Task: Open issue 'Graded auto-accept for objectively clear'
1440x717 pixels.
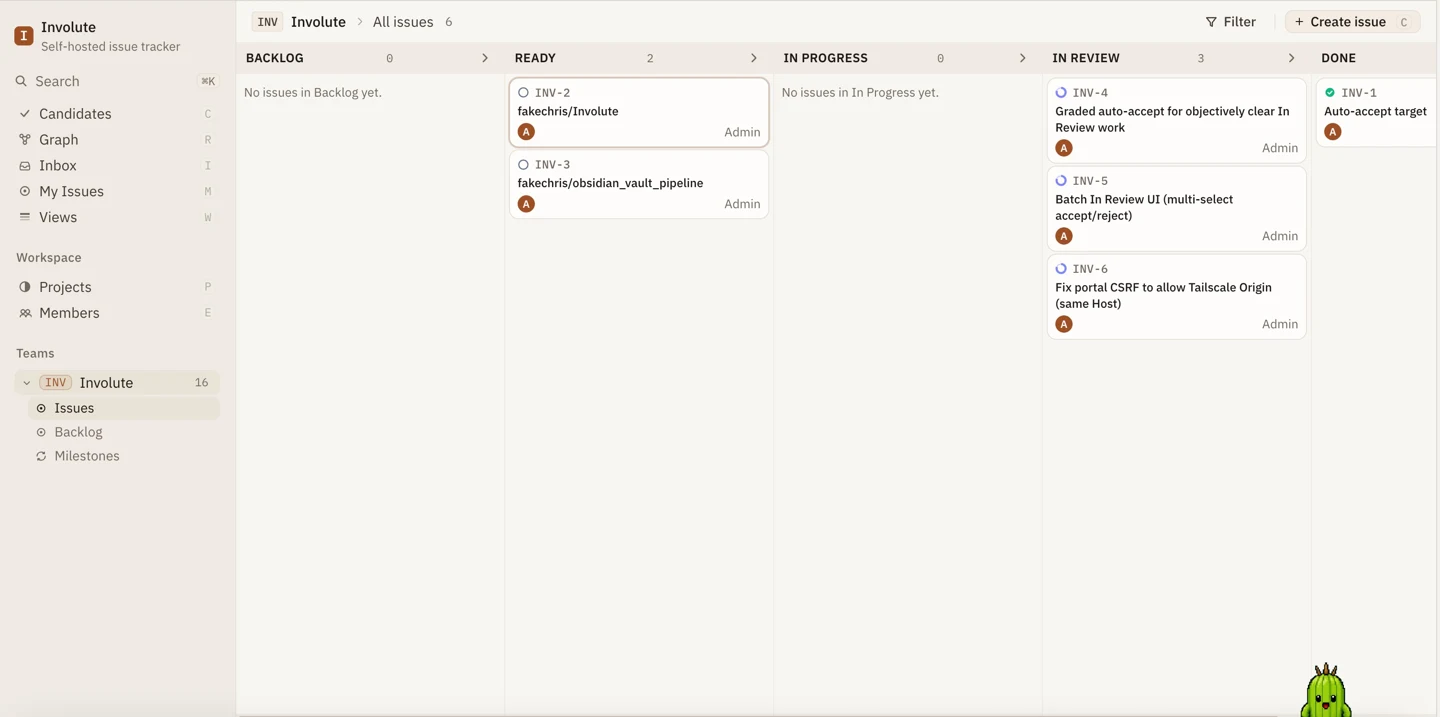Action: (1177, 120)
